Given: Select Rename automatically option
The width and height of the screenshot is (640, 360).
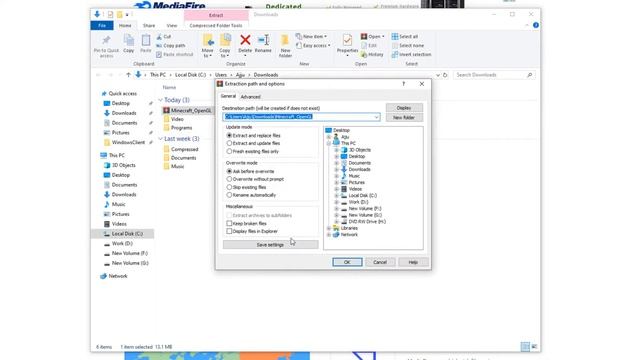Looking at the screenshot, I should pyautogui.click(x=251, y=195).
